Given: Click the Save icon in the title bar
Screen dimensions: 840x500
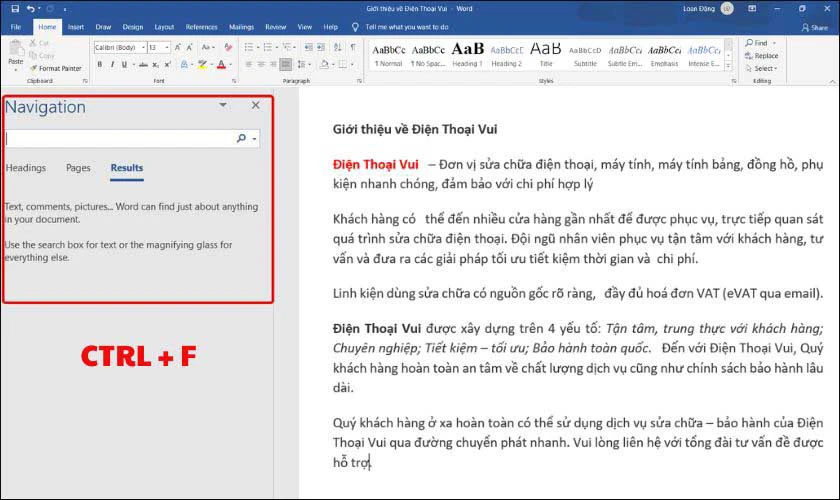Looking at the screenshot, I should (x=14, y=9).
